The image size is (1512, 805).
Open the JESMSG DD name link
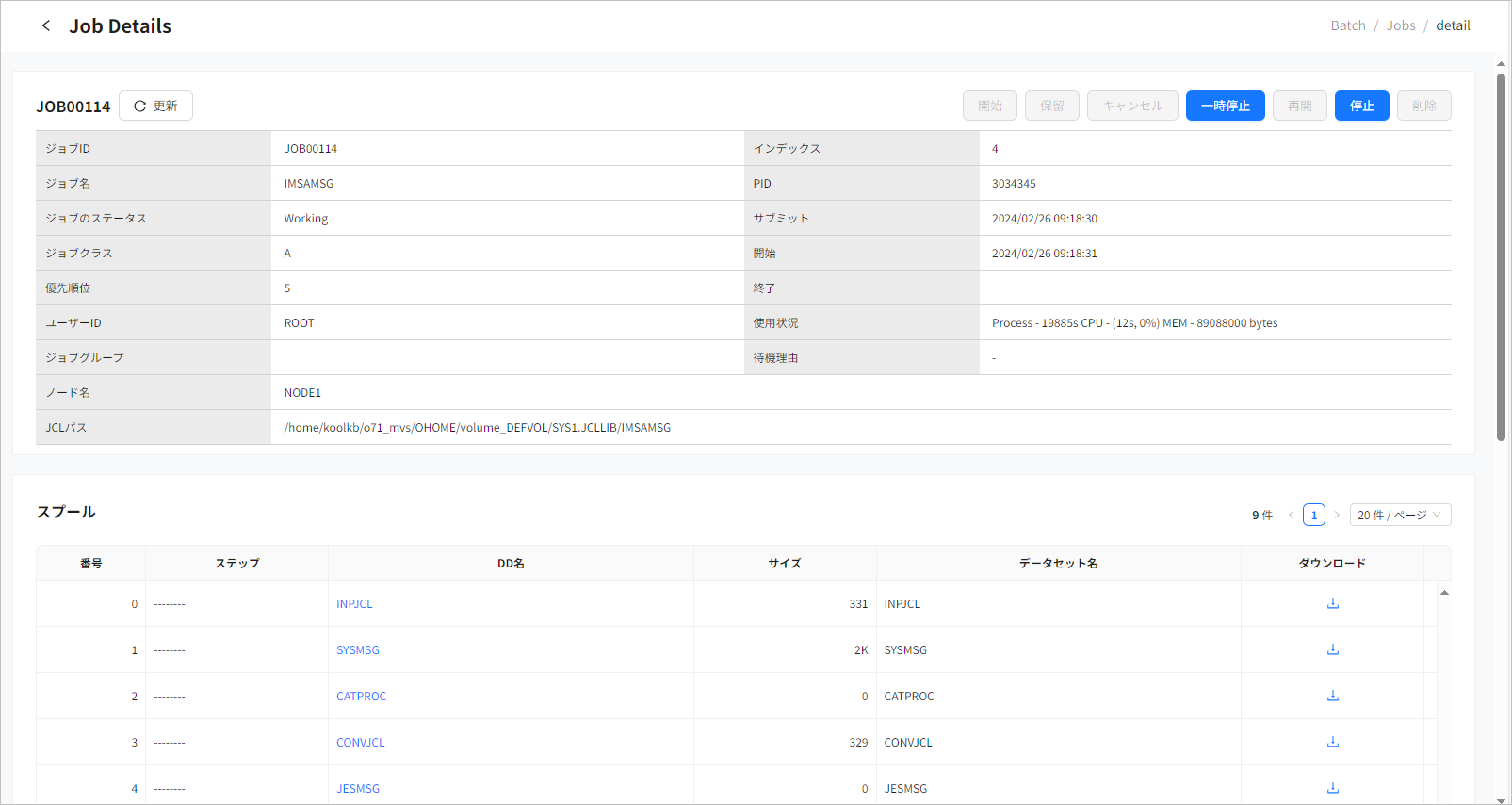358,789
